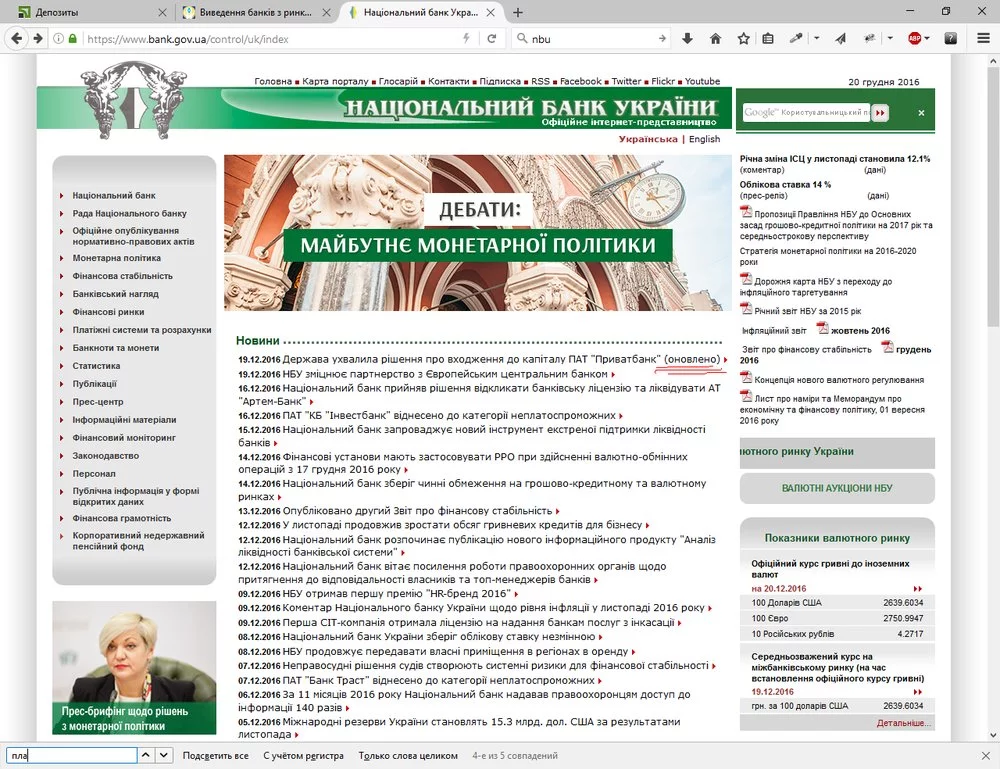
Task: Expand details arrows beside 19.12.2016 interbank rate
Action: coord(918,692)
